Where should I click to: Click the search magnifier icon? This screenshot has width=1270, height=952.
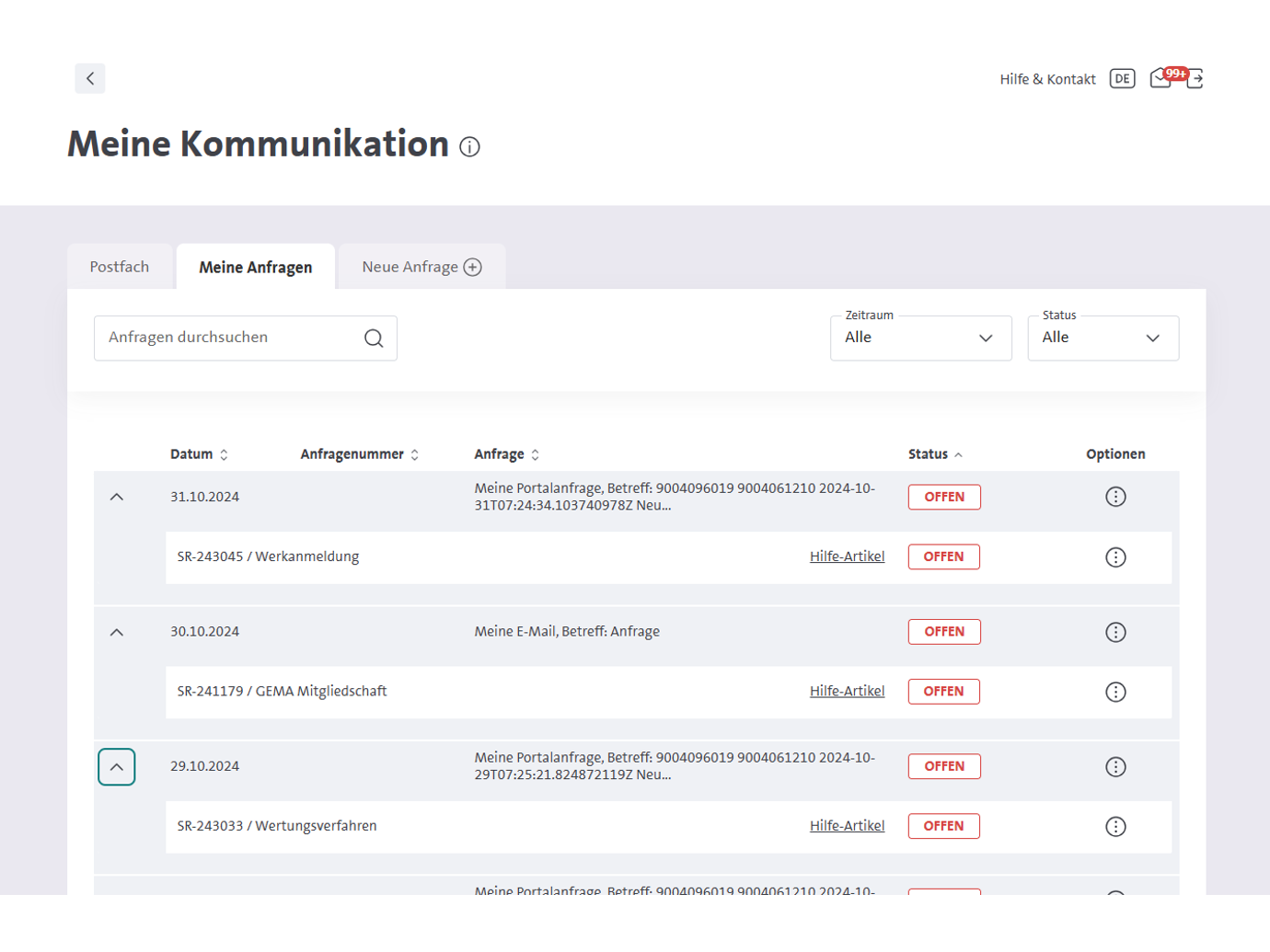(x=374, y=338)
